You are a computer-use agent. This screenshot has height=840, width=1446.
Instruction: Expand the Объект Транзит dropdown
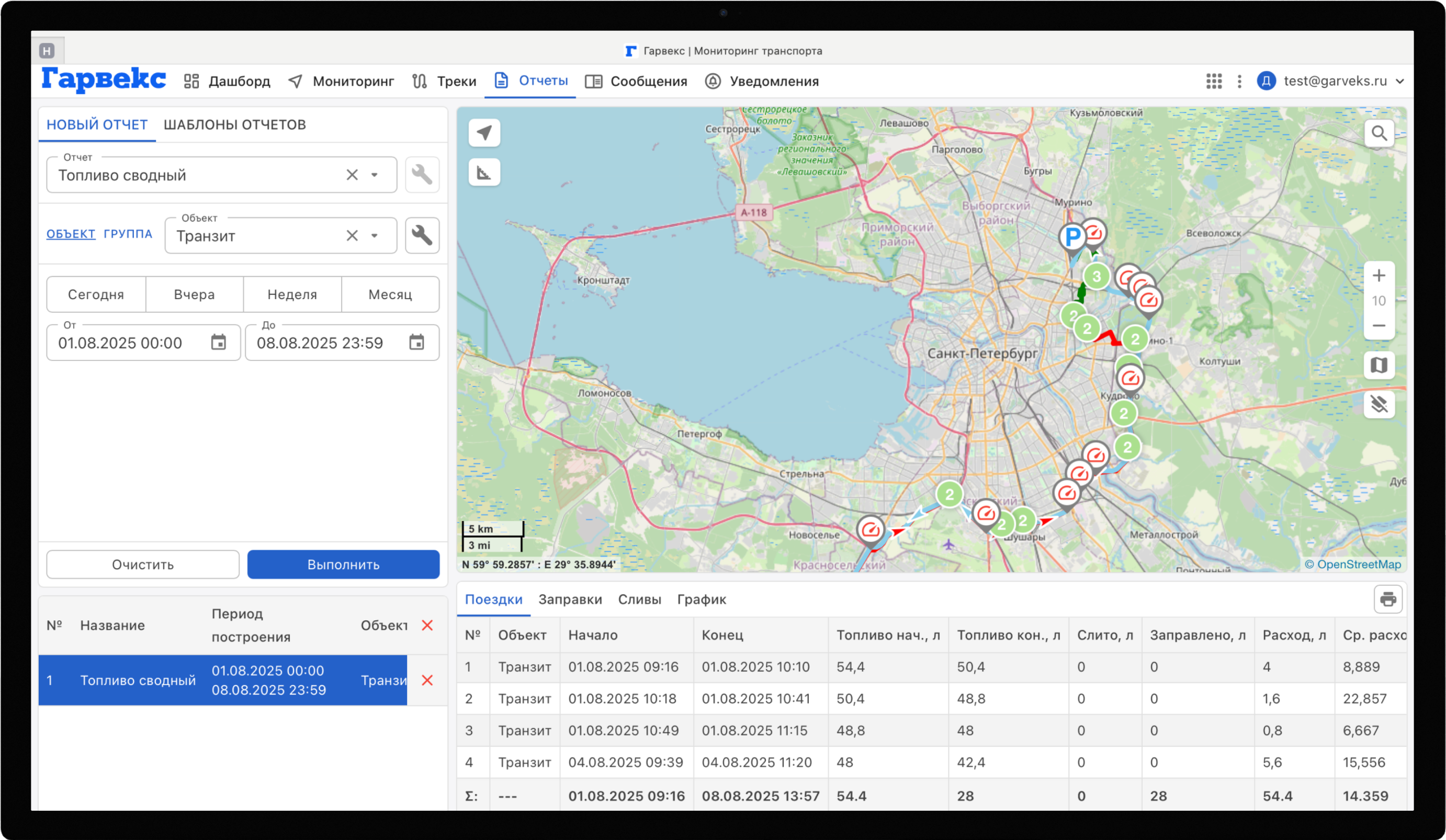pos(374,236)
